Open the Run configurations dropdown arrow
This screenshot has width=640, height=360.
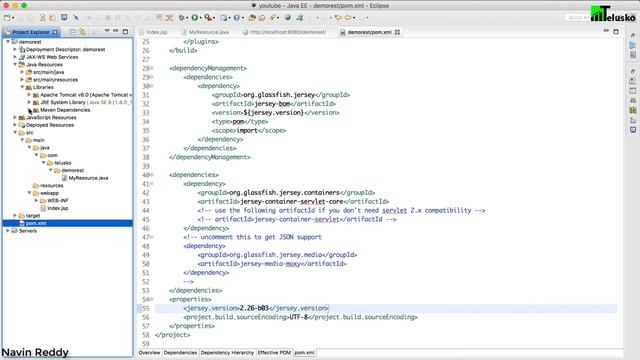201,18
